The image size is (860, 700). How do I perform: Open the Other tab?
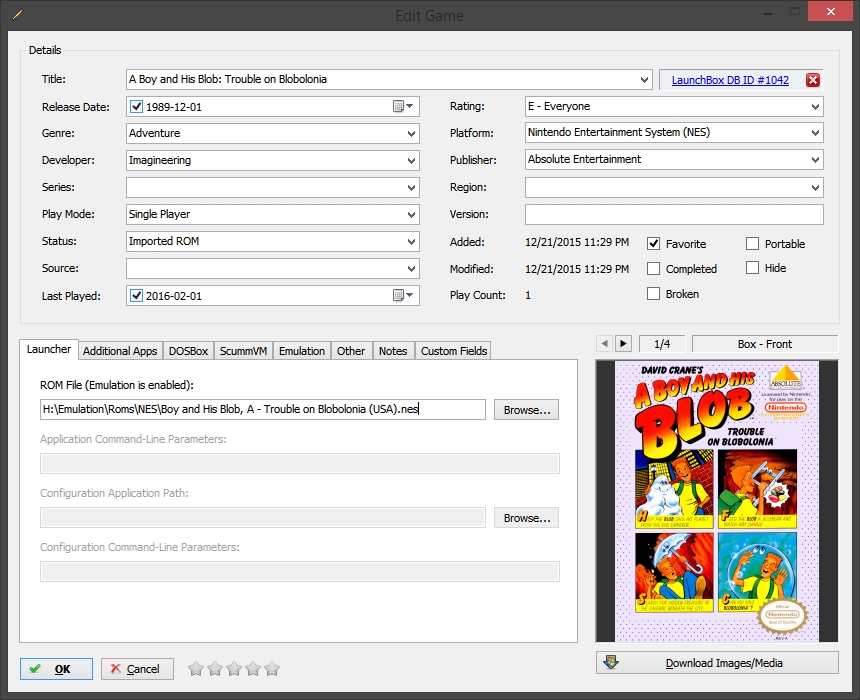coord(351,351)
